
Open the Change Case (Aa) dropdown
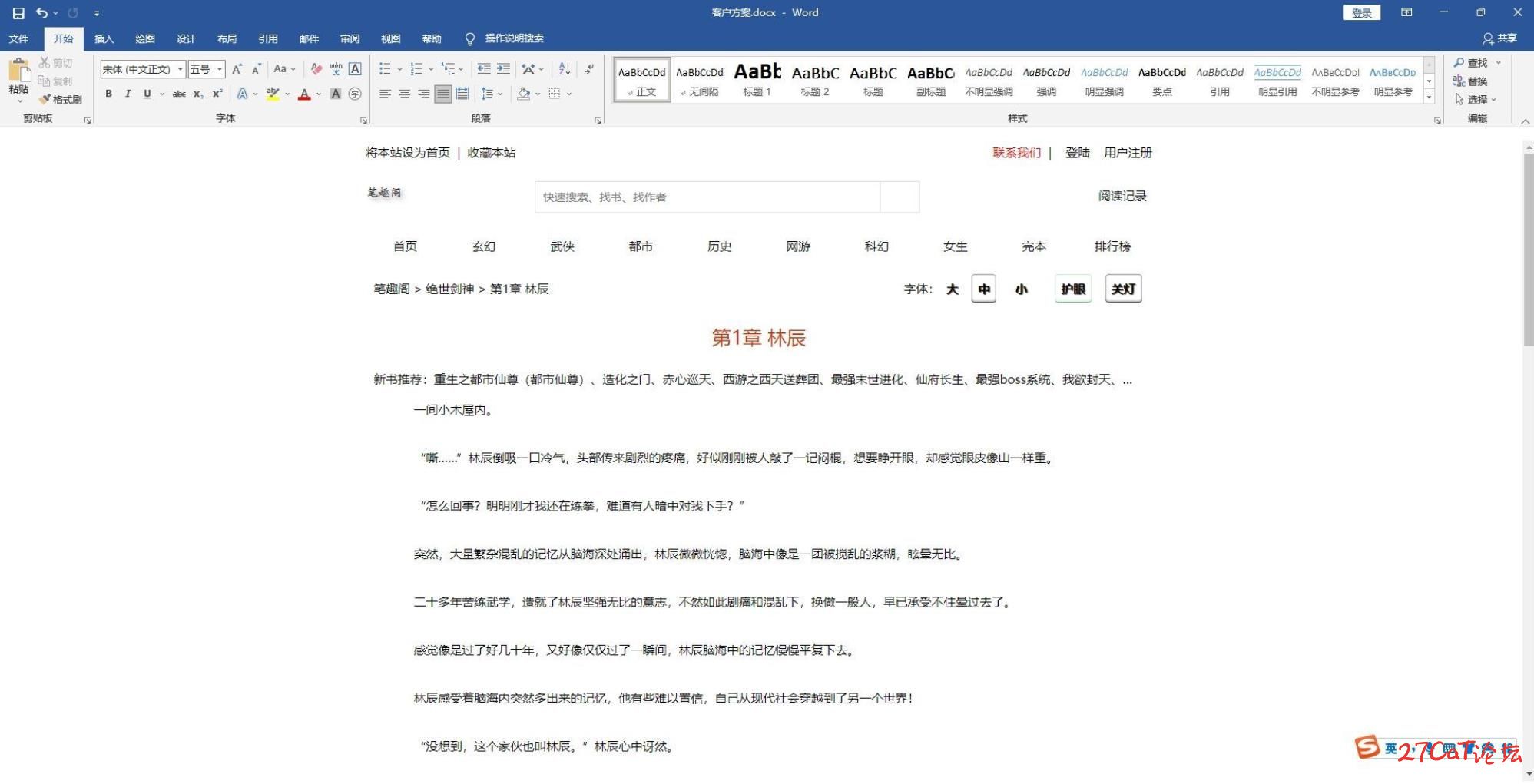tap(284, 69)
